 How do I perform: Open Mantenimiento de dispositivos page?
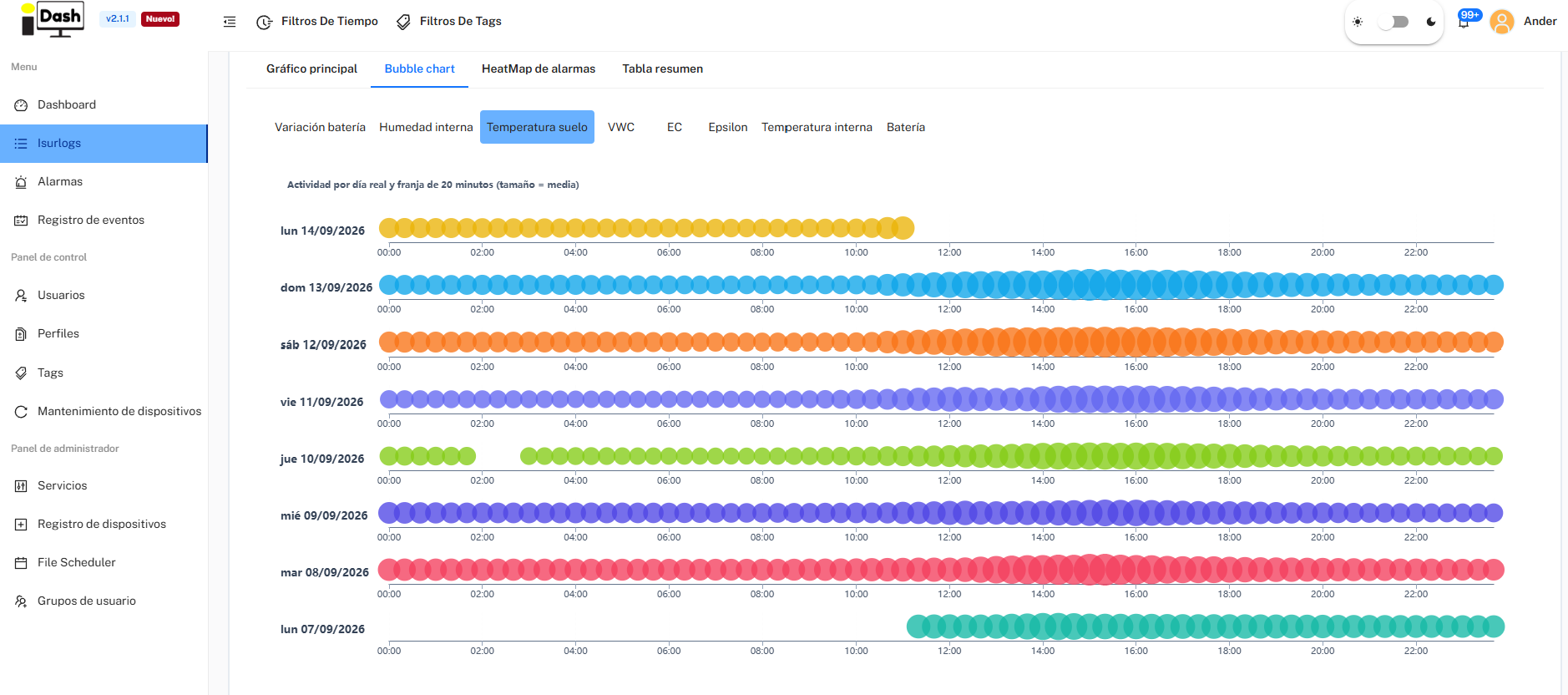pos(104,412)
